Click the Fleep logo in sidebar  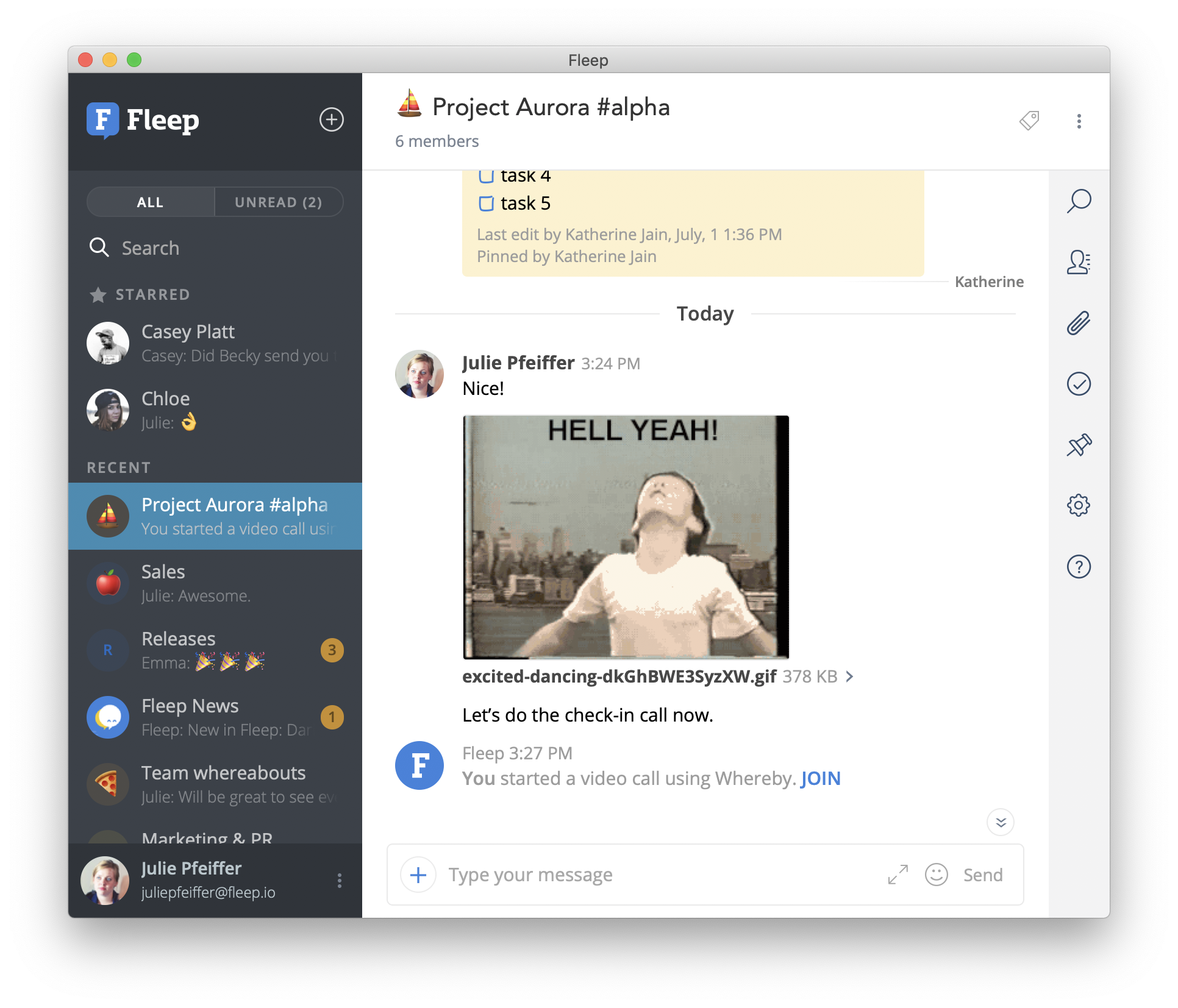pos(143,120)
